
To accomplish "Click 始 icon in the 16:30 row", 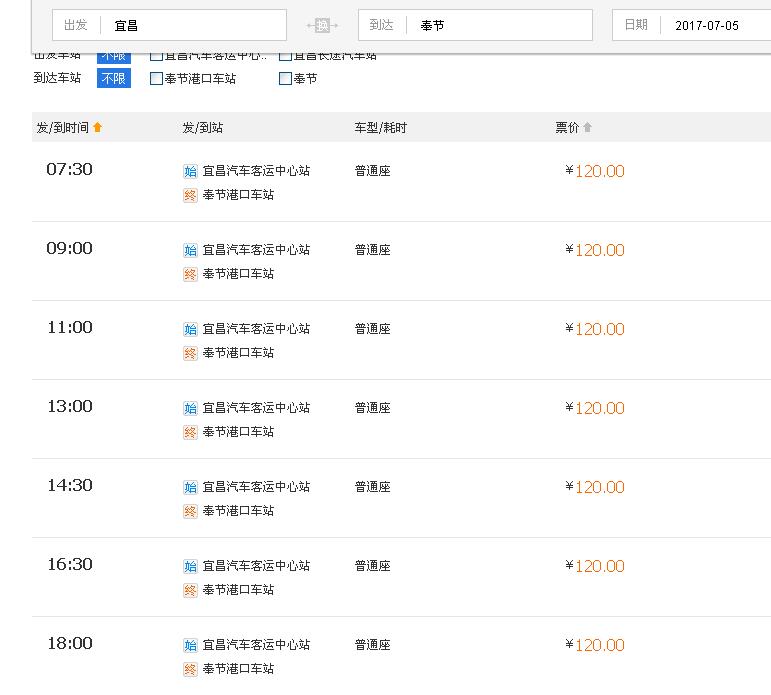I will point(190,566).
